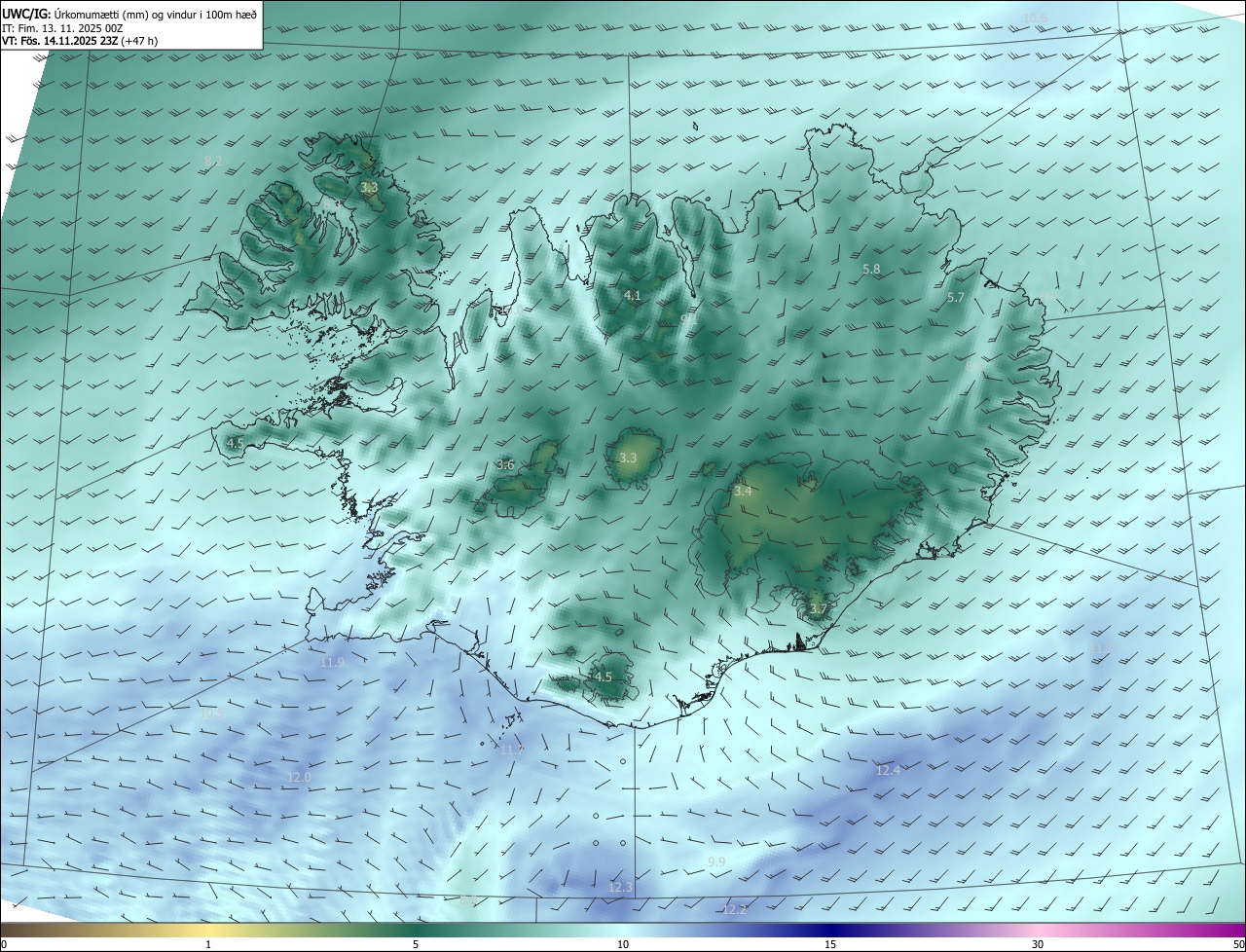Image resolution: width=1246 pixels, height=952 pixels.
Task: Click the 3.6 value label
Action: click(x=505, y=465)
